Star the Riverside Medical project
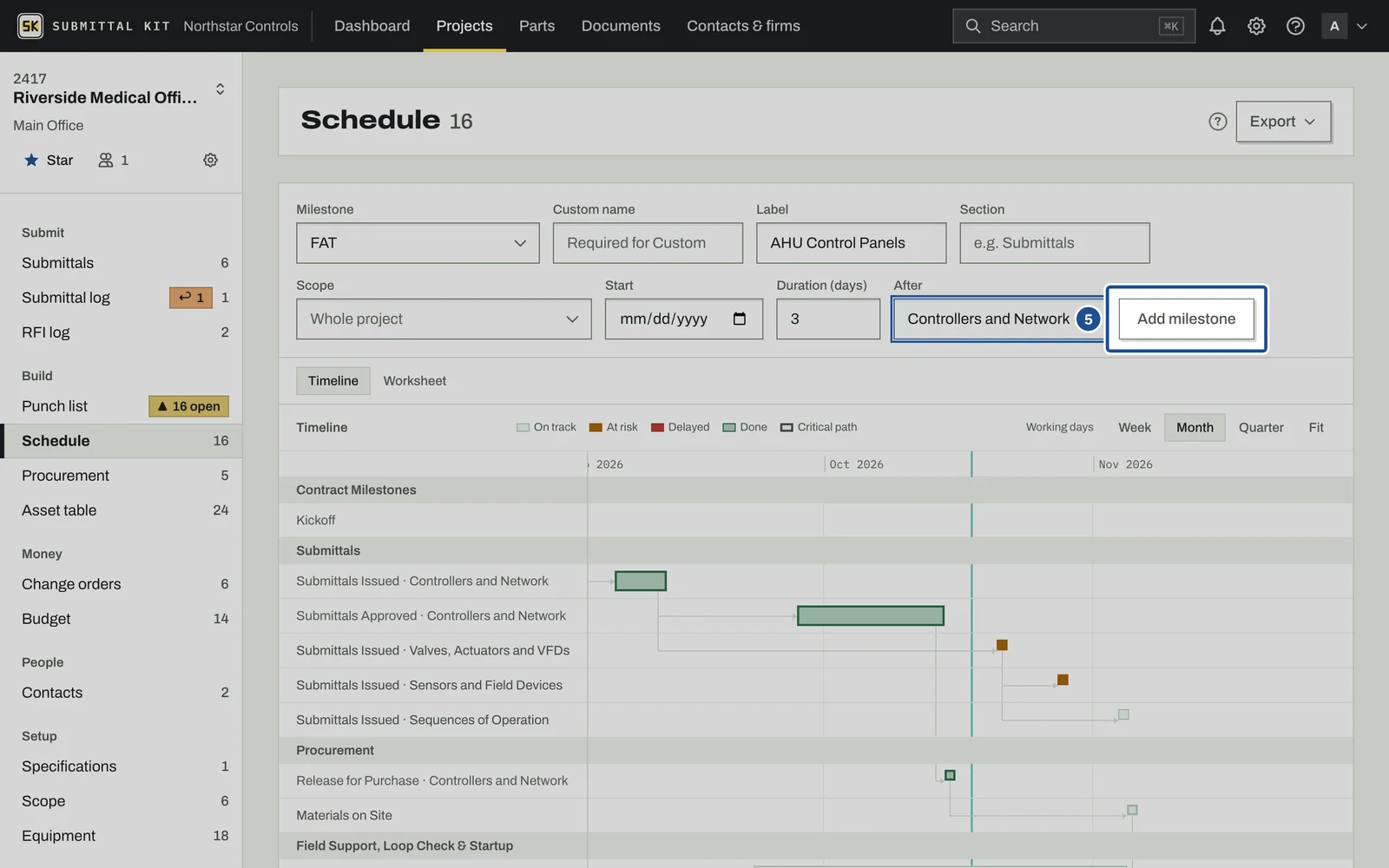1389x868 pixels. 49,160
